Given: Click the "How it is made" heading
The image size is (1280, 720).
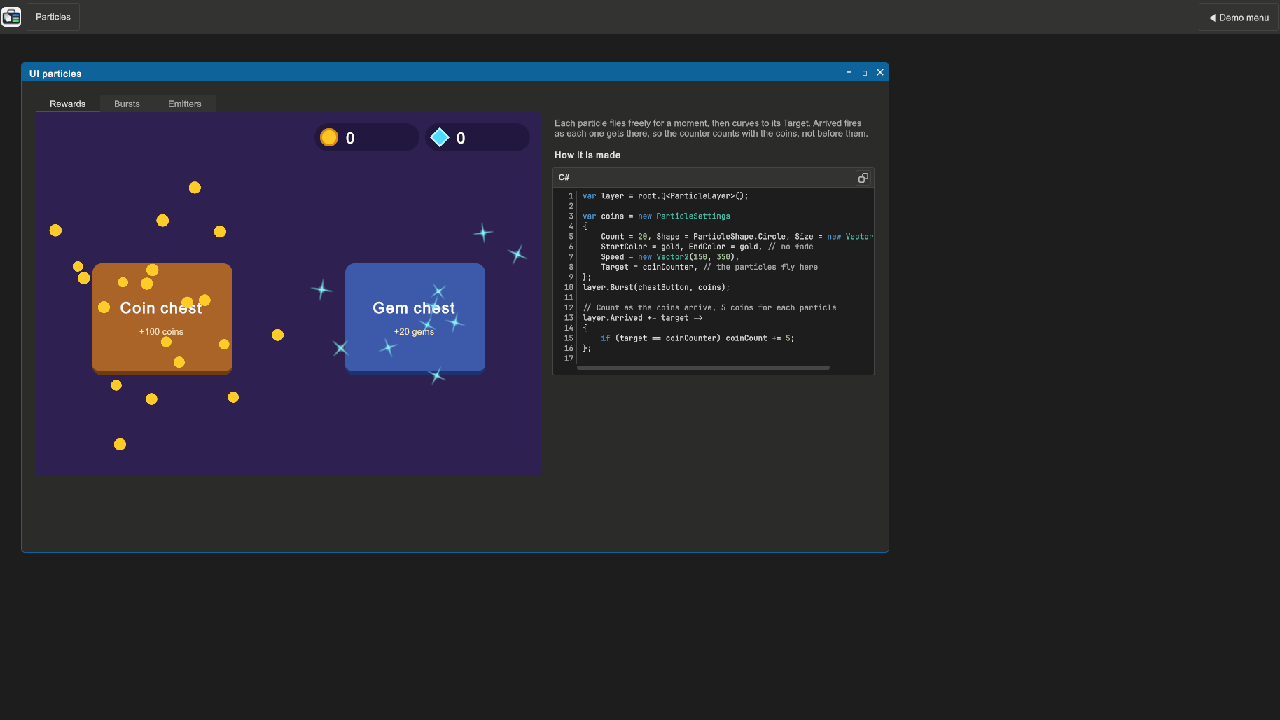Looking at the screenshot, I should (x=587, y=155).
